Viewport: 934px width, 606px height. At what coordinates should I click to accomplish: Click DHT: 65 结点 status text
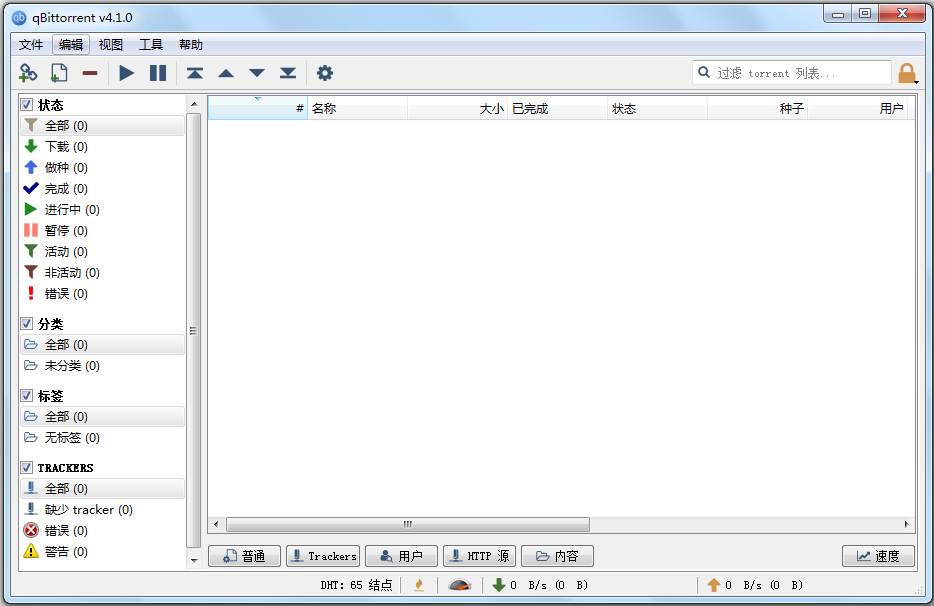[356, 585]
